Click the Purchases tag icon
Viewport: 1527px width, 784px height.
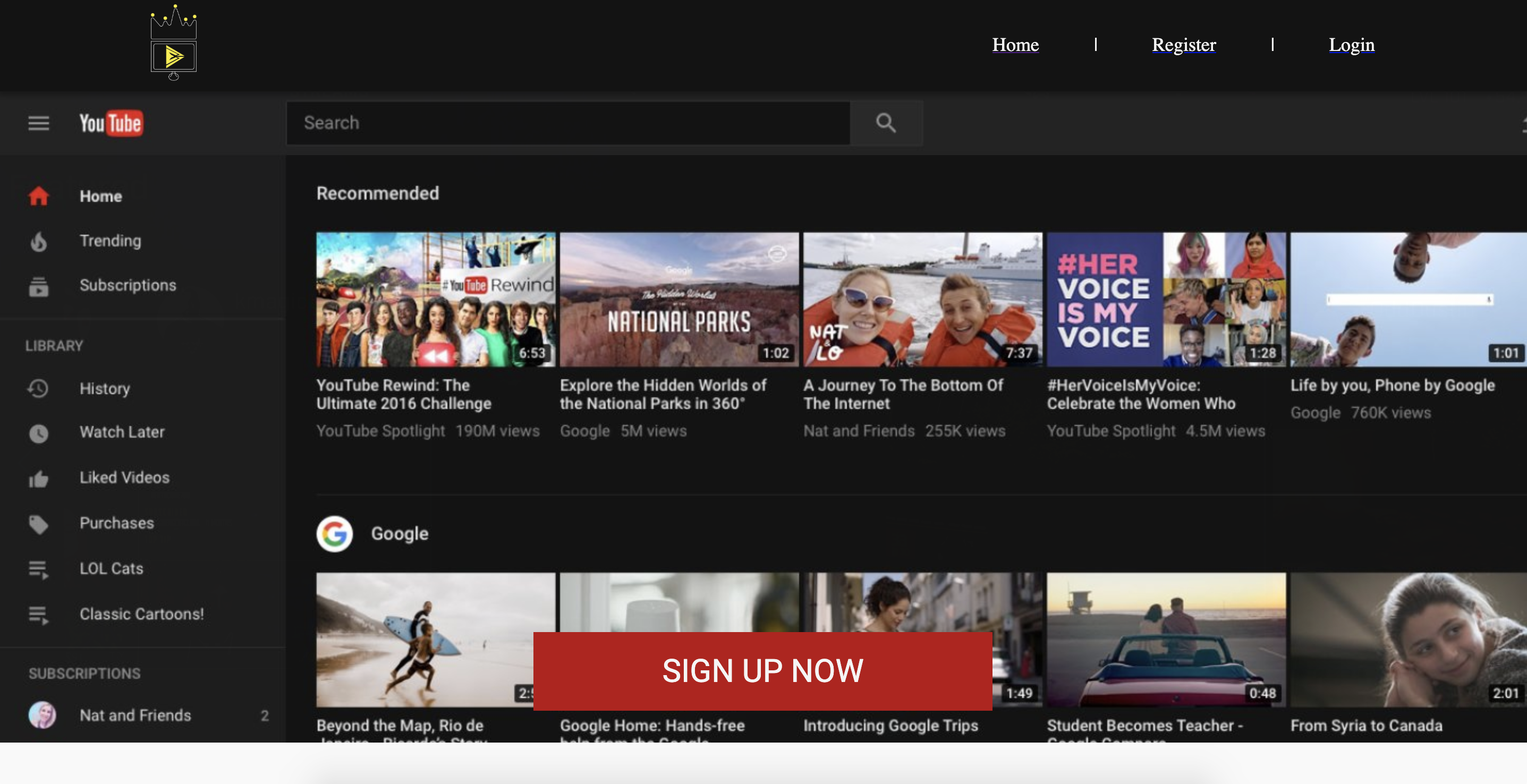[x=39, y=524]
